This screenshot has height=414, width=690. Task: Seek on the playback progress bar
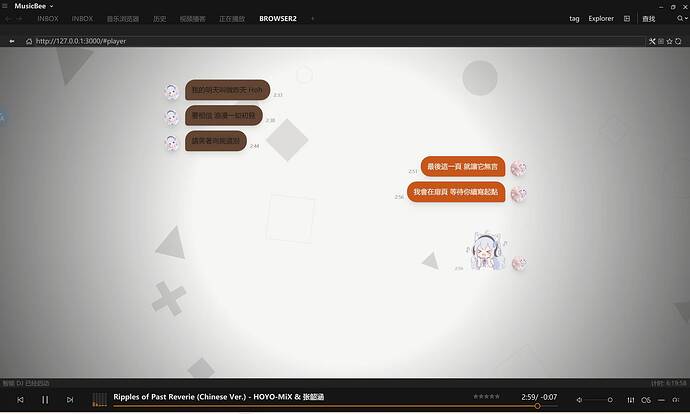(x=335, y=406)
